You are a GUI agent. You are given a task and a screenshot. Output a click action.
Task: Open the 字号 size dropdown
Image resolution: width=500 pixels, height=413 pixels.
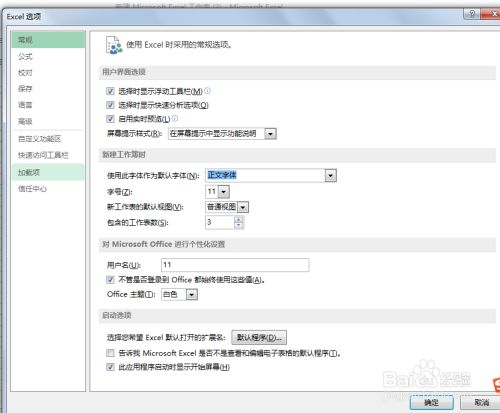(224, 192)
